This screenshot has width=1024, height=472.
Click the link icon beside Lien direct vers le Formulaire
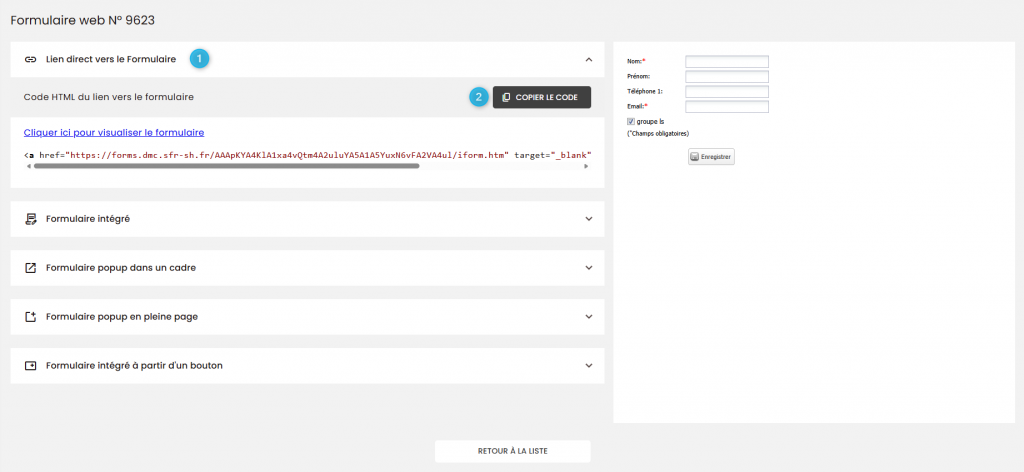pyautogui.click(x=30, y=59)
